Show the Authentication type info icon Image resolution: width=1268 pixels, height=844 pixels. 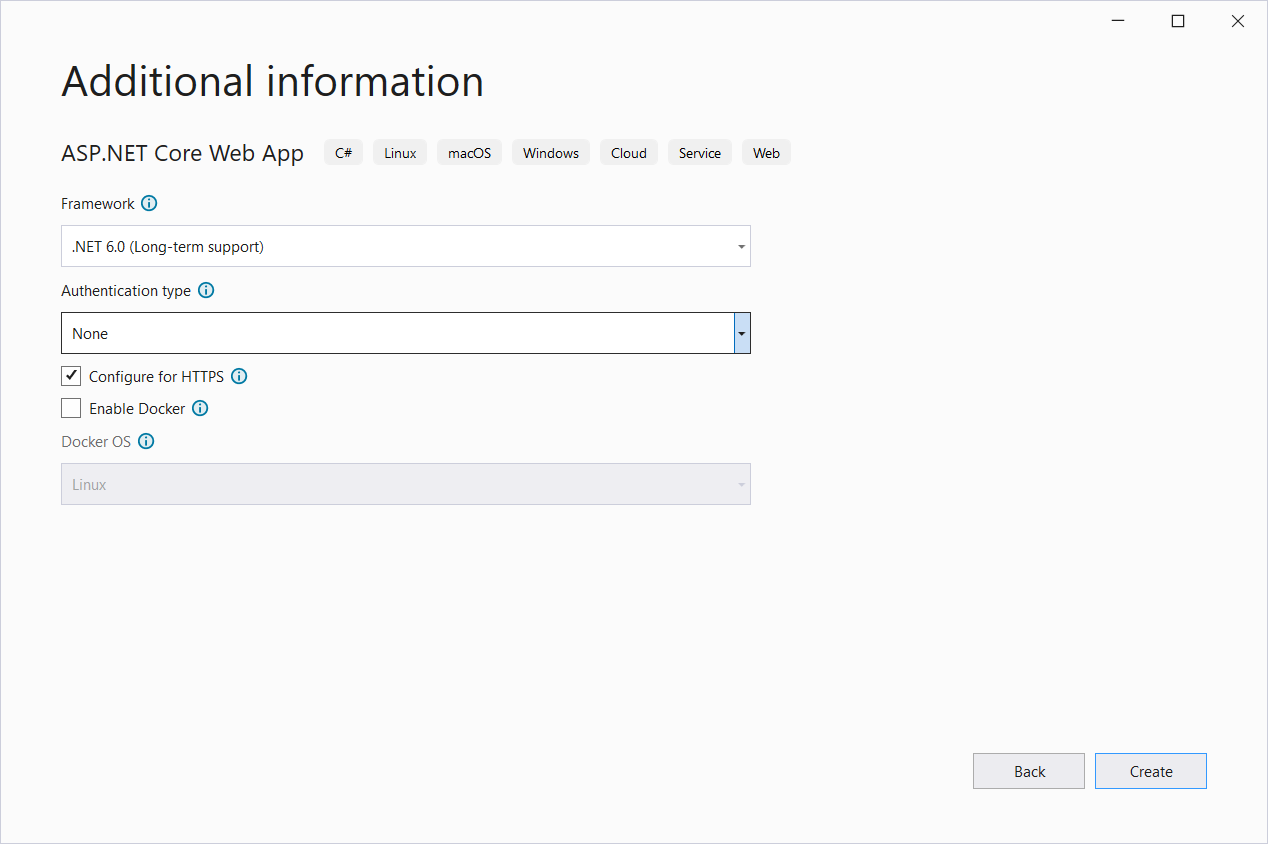(x=206, y=291)
